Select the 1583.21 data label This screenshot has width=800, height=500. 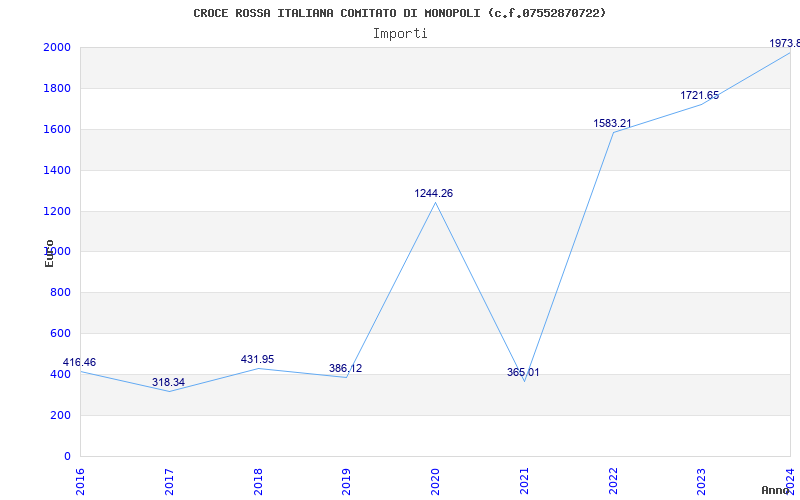(x=612, y=123)
